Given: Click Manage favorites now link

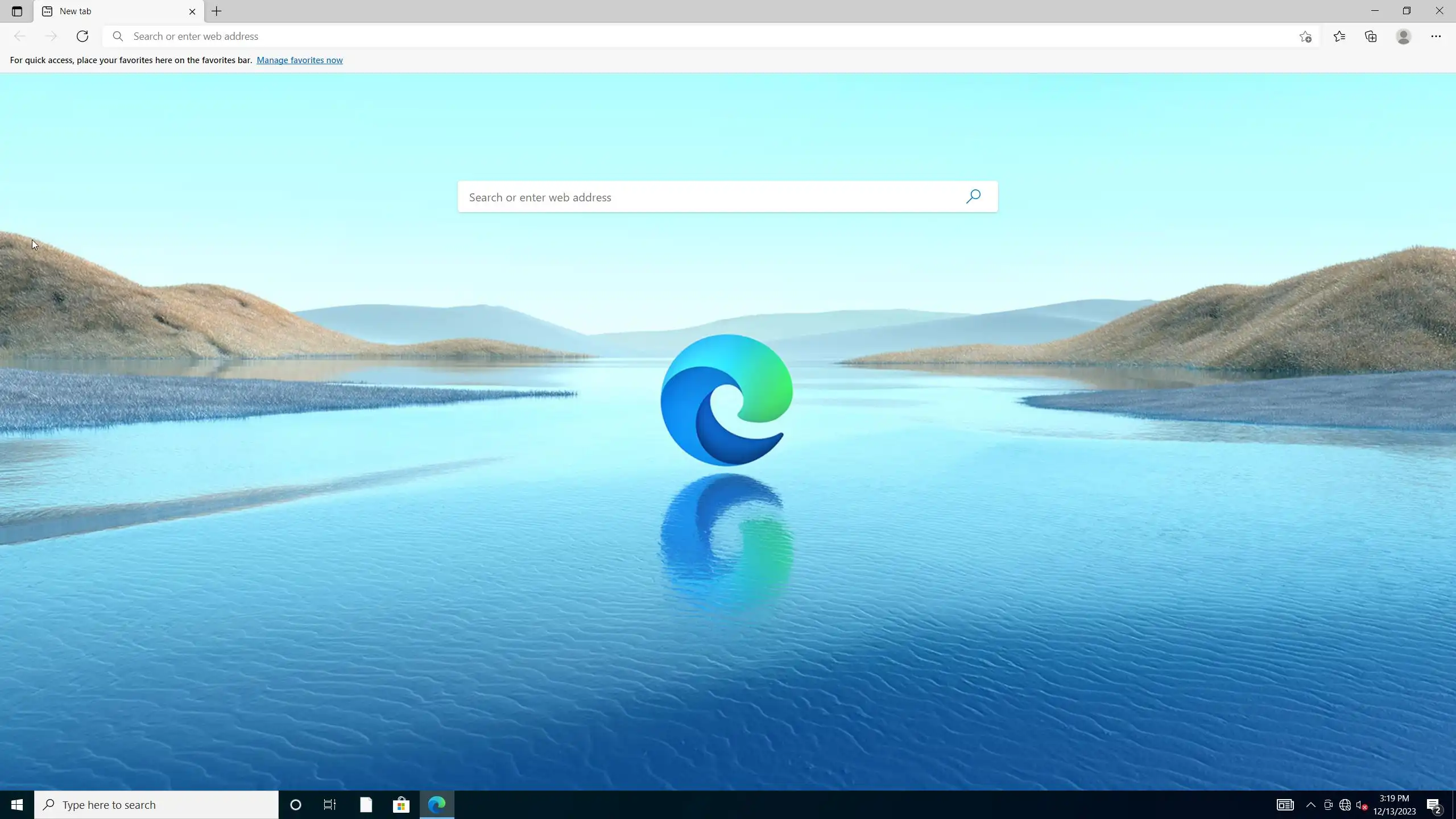Looking at the screenshot, I should pos(299,60).
